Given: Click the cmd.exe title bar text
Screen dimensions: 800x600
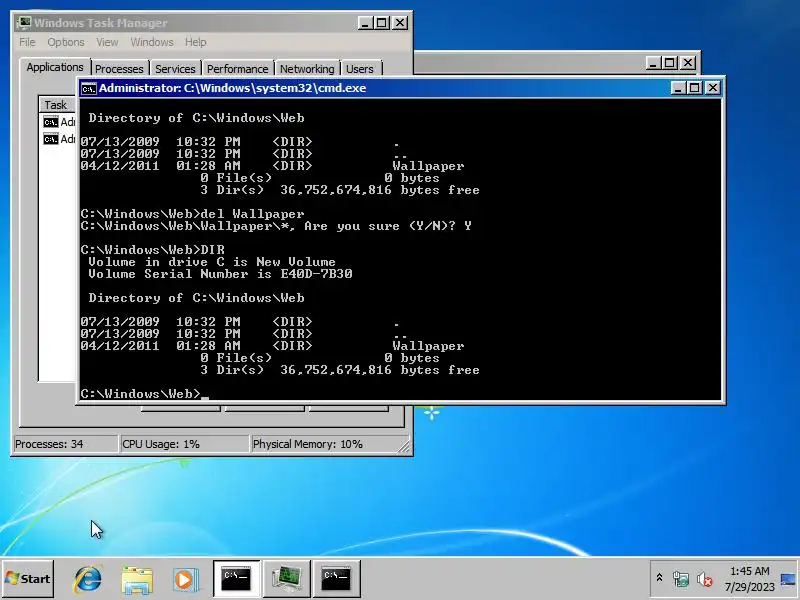Looking at the screenshot, I should [233, 88].
